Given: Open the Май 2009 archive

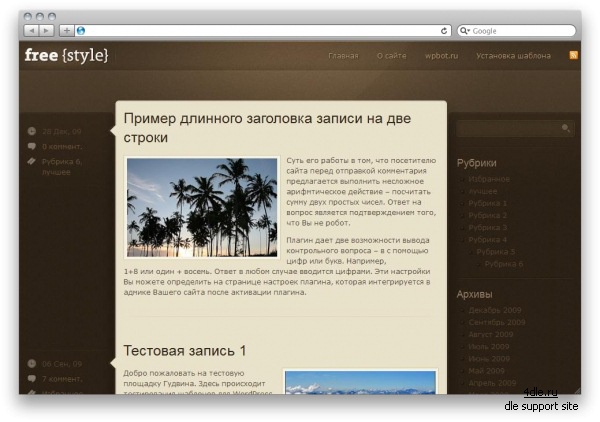Looking at the screenshot, I should tap(487, 371).
